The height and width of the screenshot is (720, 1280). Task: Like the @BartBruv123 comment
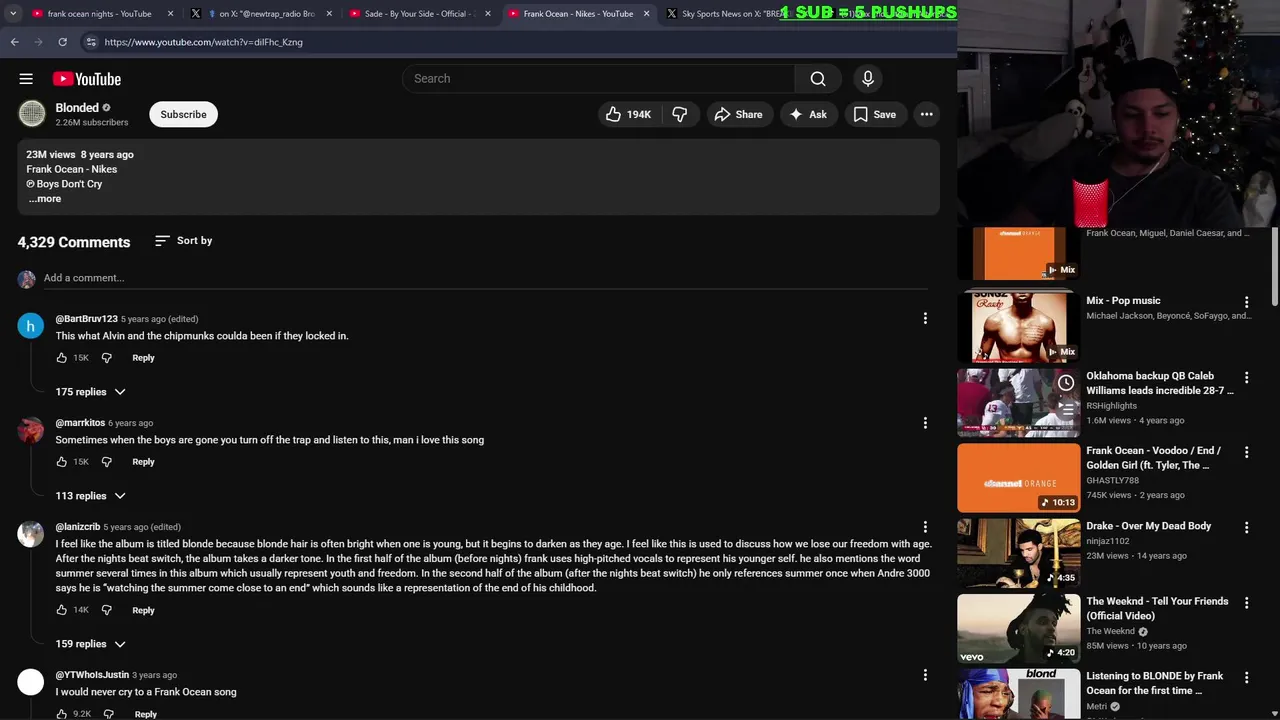pos(62,358)
